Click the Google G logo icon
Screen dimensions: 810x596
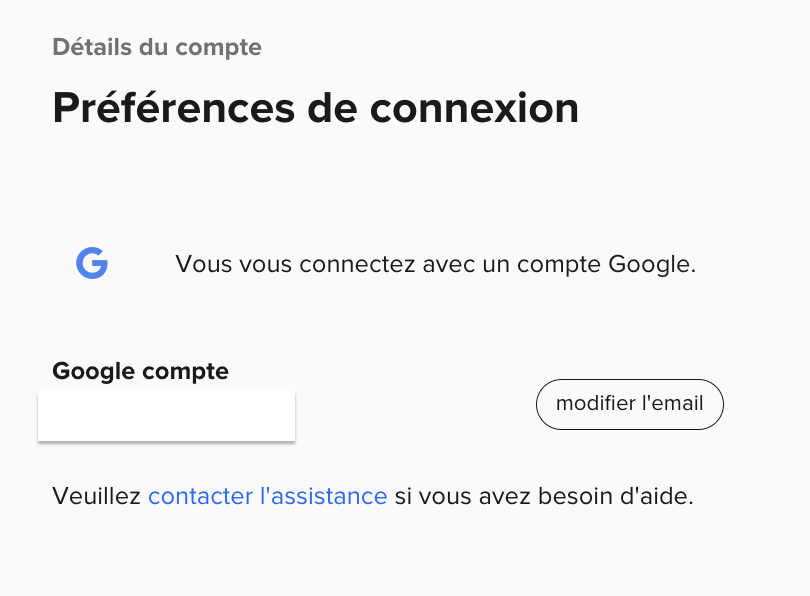[92, 263]
